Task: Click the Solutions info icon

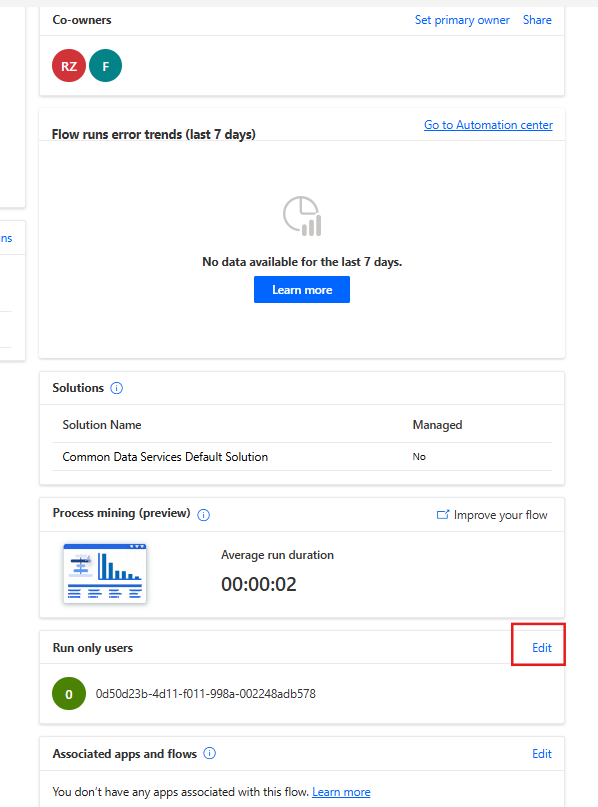Action: coord(117,388)
